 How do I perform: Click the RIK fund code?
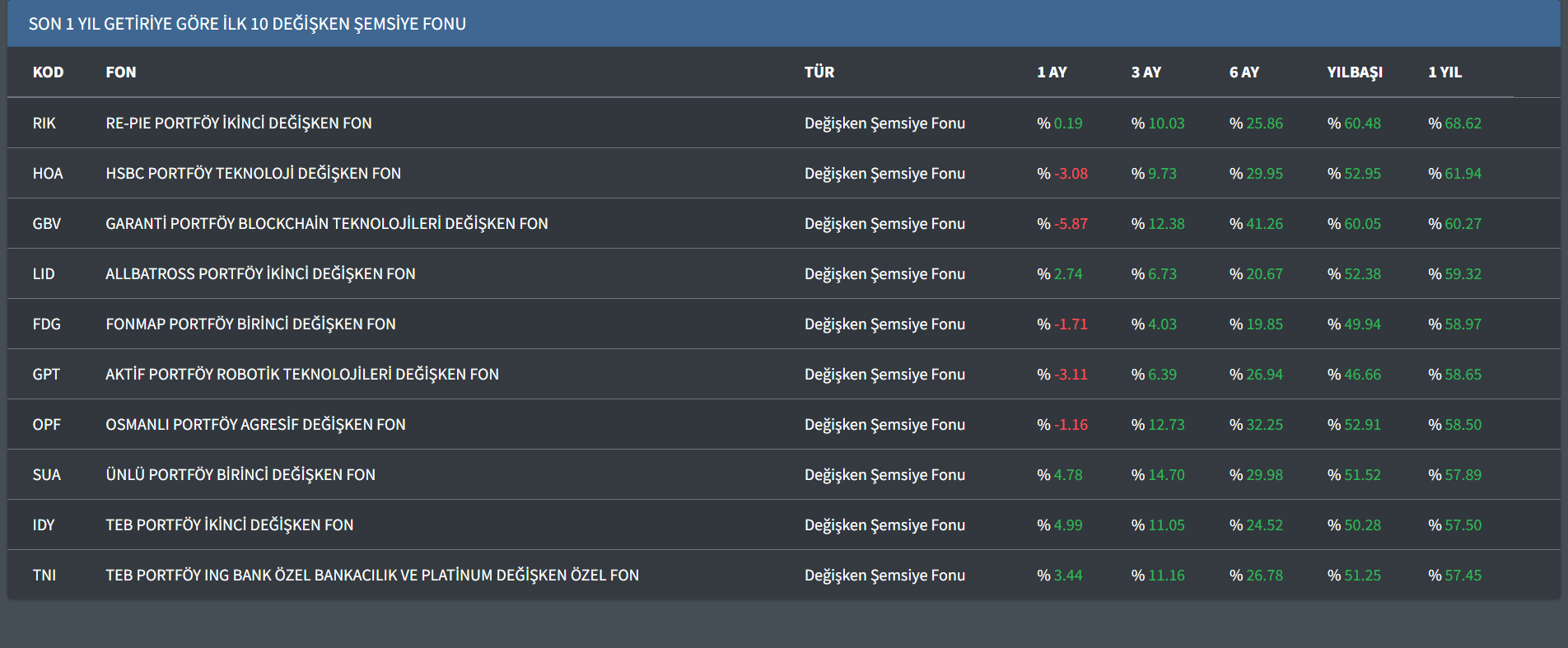click(44, 124)
